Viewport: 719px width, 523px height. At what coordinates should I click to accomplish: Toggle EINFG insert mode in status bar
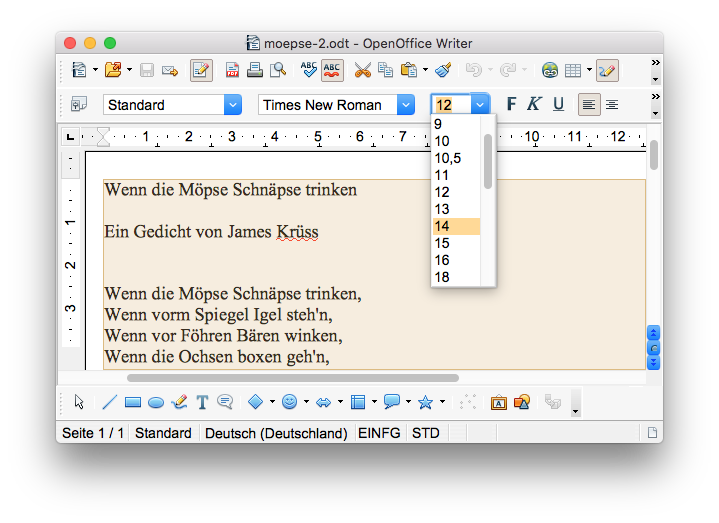(x=379, y=433)
